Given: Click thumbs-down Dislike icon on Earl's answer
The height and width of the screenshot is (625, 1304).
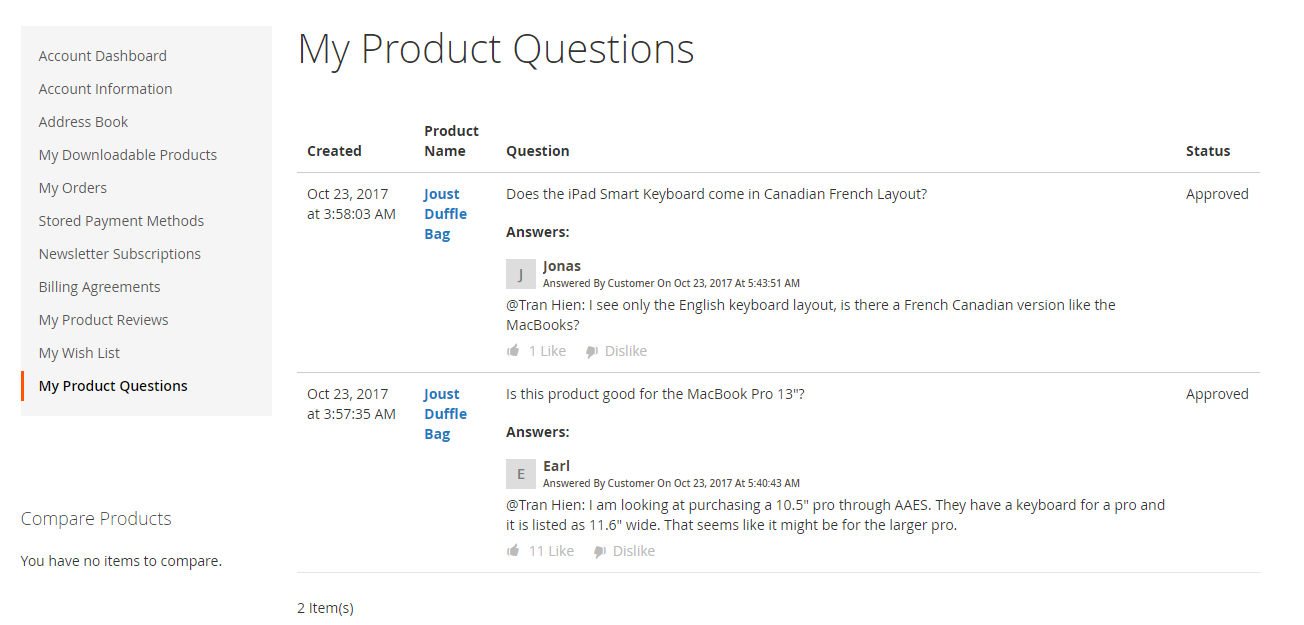Looking at the screenshot, I should click(600, 552).
